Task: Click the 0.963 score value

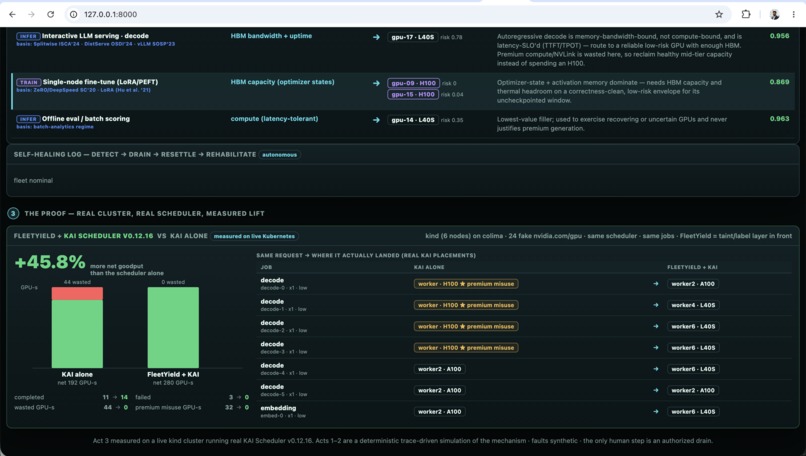Action: 779,119
